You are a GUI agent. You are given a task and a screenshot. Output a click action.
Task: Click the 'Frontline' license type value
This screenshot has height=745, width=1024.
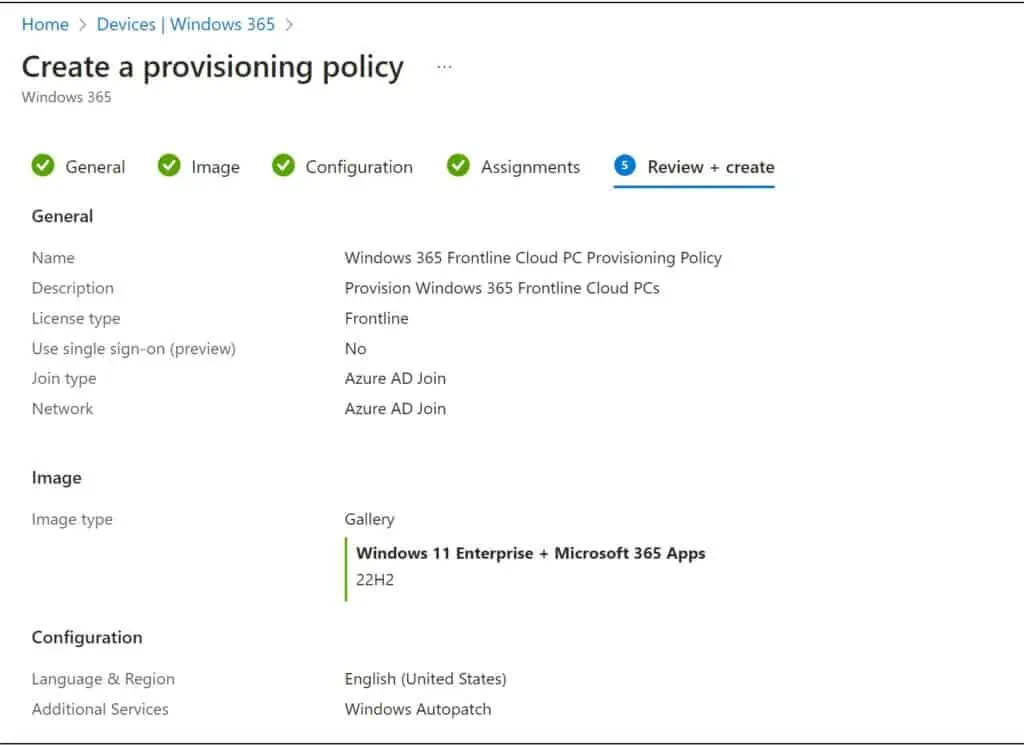pos(377,318)
